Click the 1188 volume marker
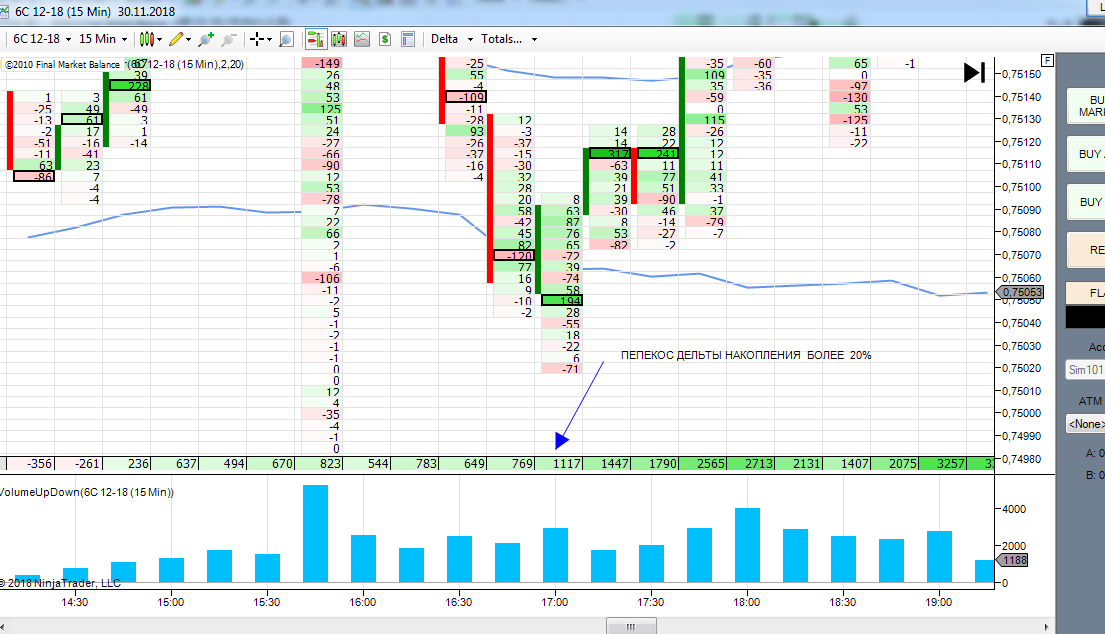The image size is (1105, 634). 1013,560
